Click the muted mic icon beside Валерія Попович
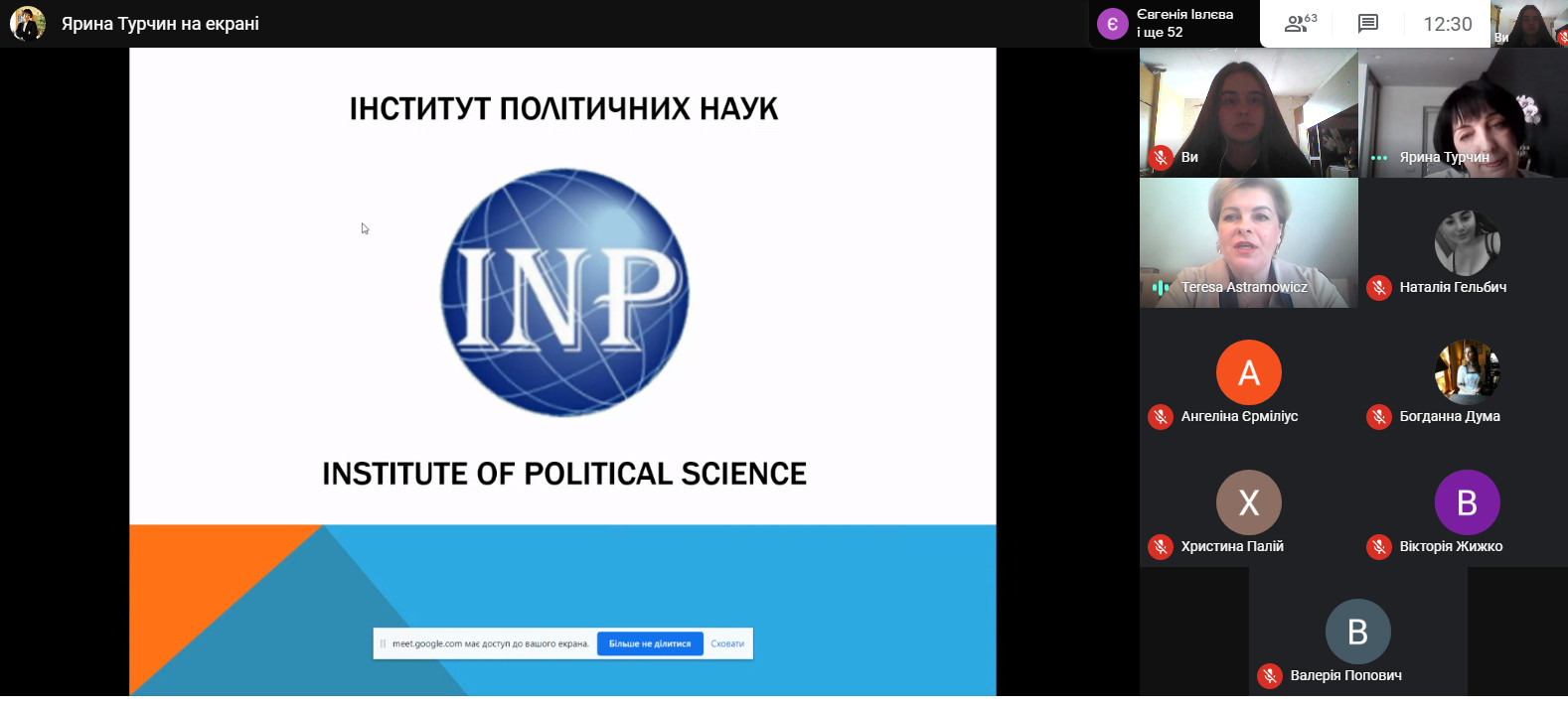This screenshot has width=1568, height=708. [1269, 676]
